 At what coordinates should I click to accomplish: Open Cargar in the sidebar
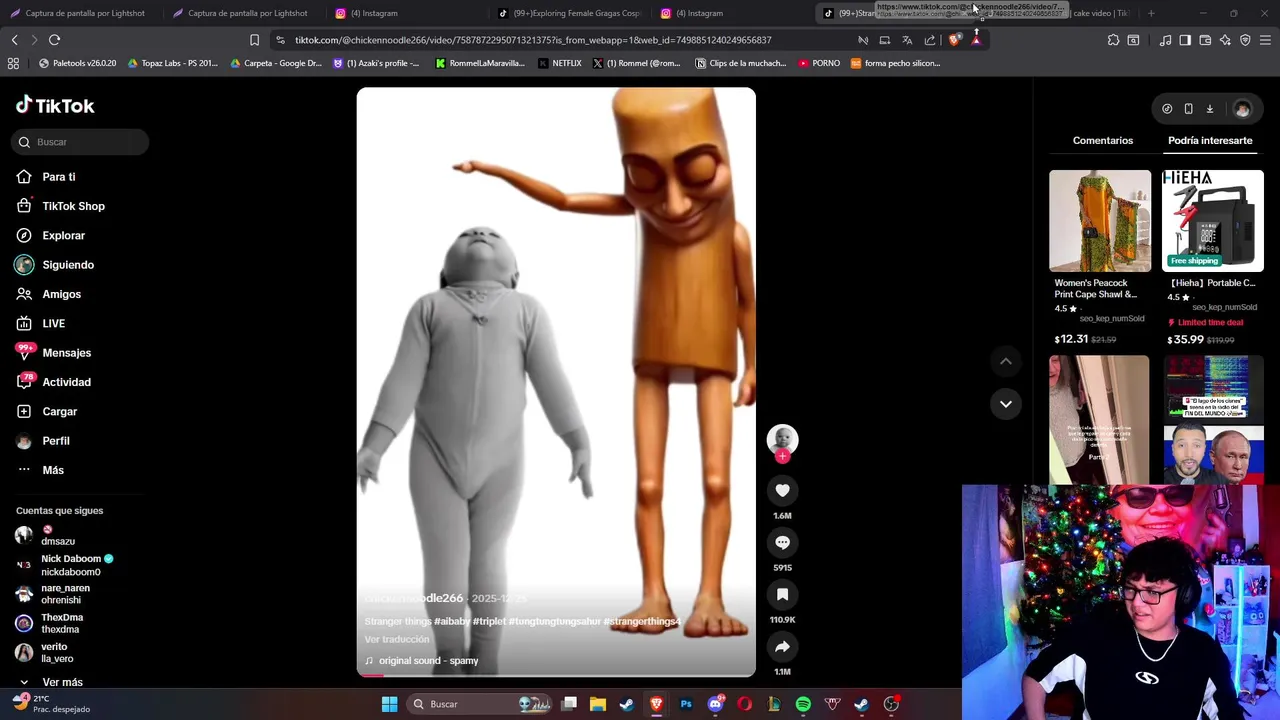[59, 411]
